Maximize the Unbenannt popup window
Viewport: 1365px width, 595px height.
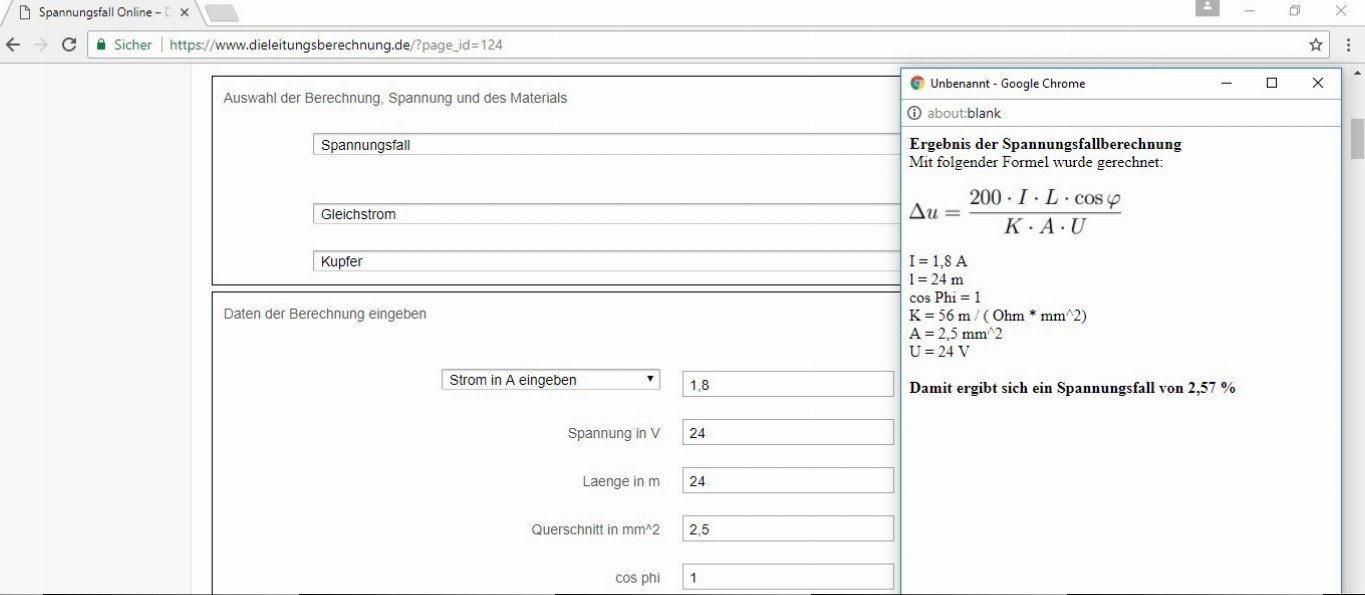point(1272,83)
